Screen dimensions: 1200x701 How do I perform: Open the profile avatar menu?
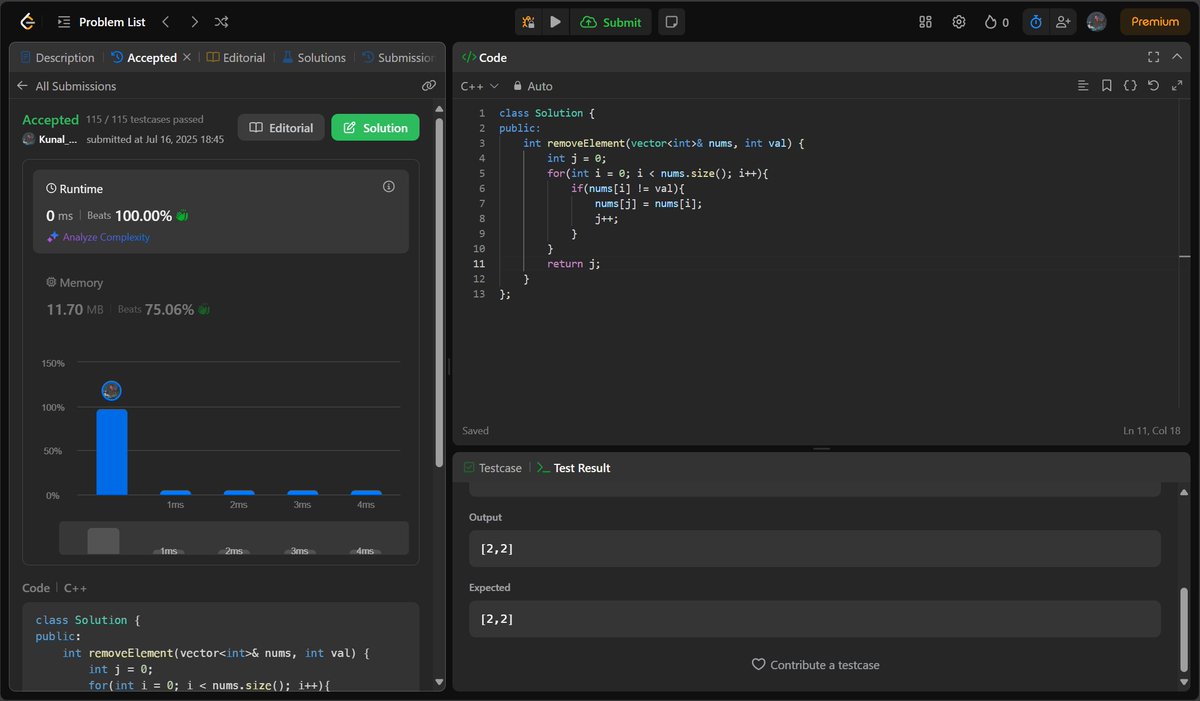pyautogui.click(x=1097, y=22)
